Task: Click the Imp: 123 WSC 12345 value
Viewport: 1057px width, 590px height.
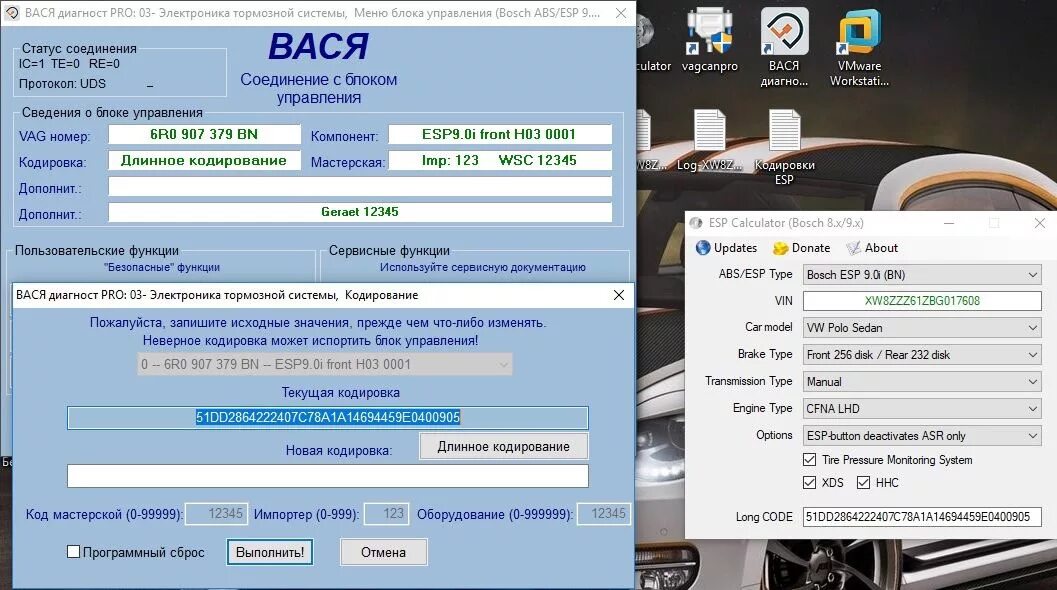Action: (x=500, y=160)
